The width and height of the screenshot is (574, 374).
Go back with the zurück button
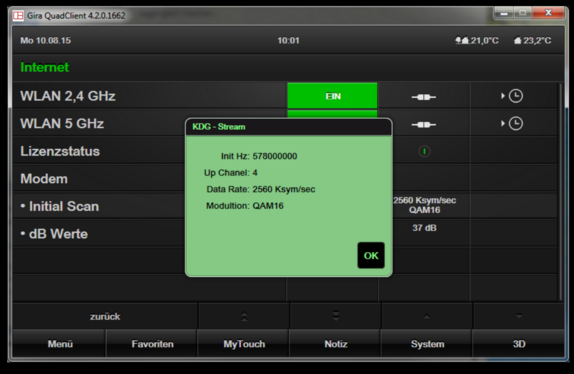coord(105,317)
